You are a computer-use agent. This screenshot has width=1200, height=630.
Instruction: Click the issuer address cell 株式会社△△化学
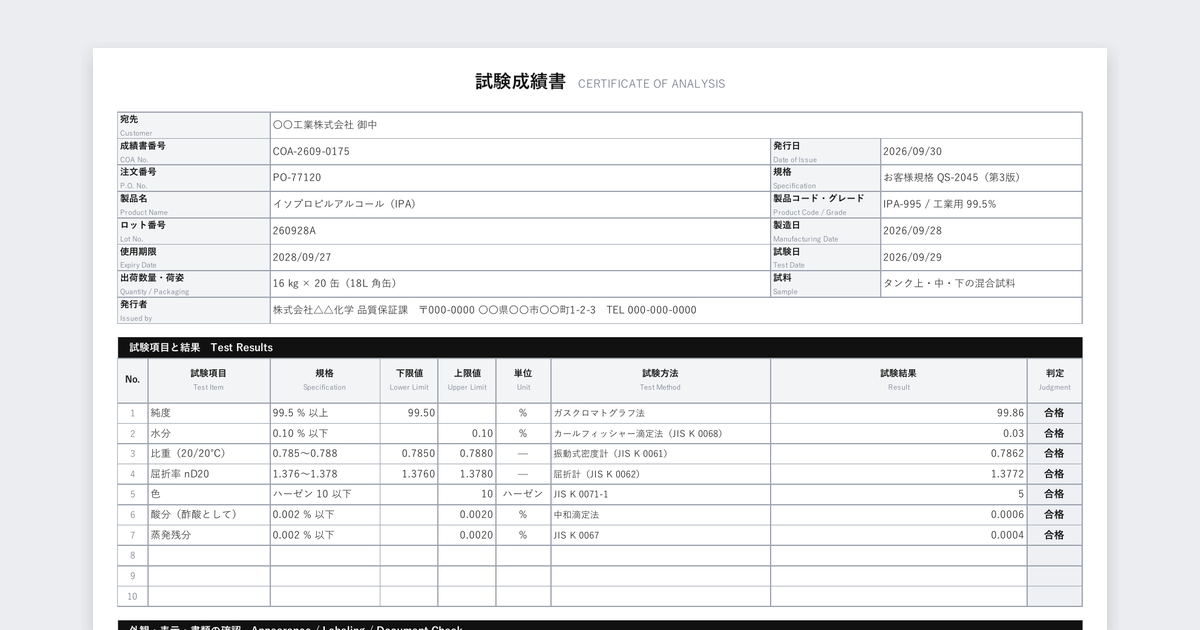point(676,310)
